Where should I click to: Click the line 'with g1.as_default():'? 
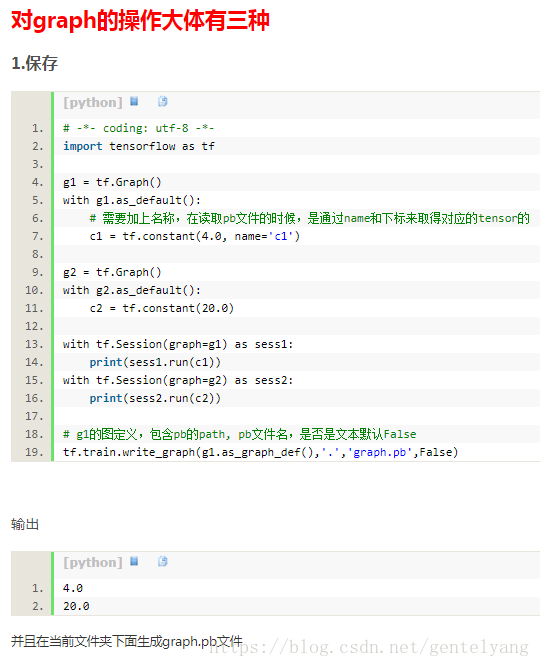point(132,200)
